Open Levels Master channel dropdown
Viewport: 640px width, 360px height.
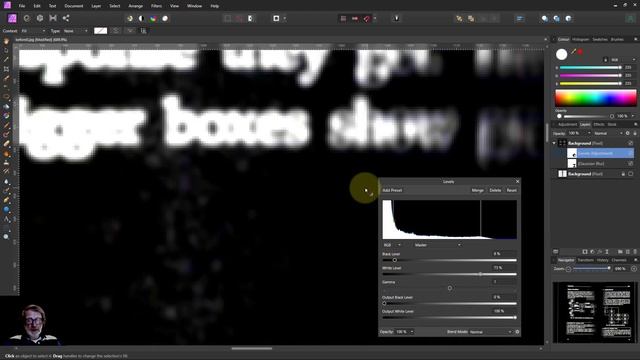point(438,245)
